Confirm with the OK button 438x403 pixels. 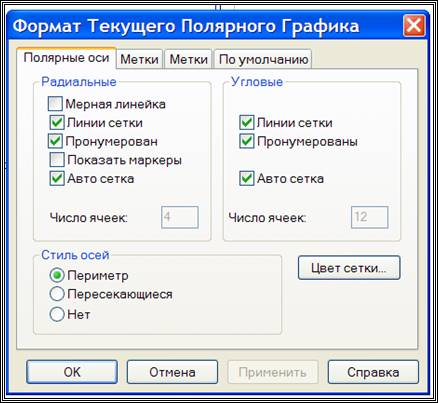(x=72, y=372)
